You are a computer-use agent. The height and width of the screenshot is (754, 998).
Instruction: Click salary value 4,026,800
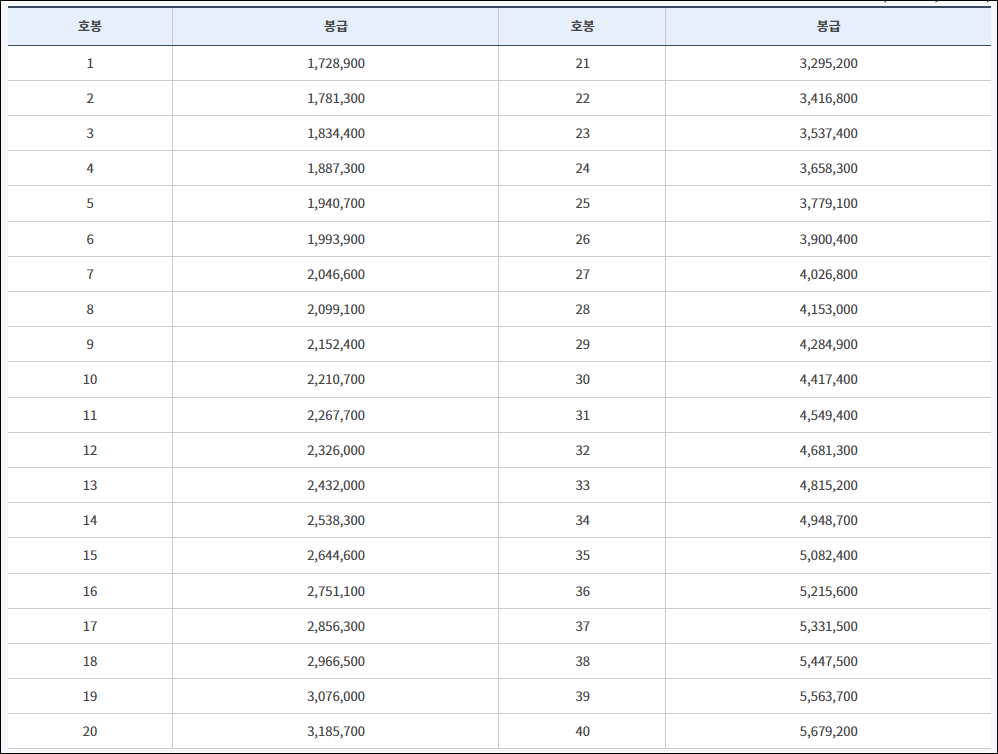(828, 275)
